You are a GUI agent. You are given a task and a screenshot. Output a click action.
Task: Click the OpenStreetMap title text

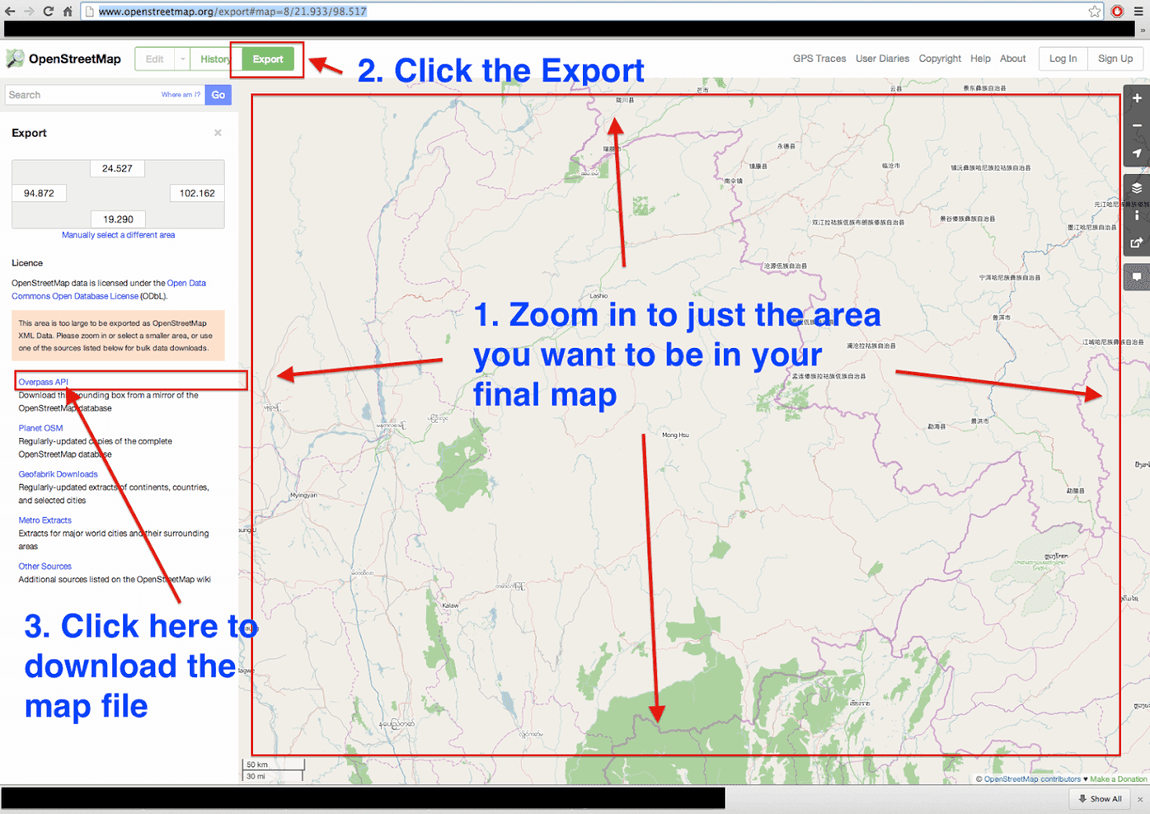click(75, 59)
